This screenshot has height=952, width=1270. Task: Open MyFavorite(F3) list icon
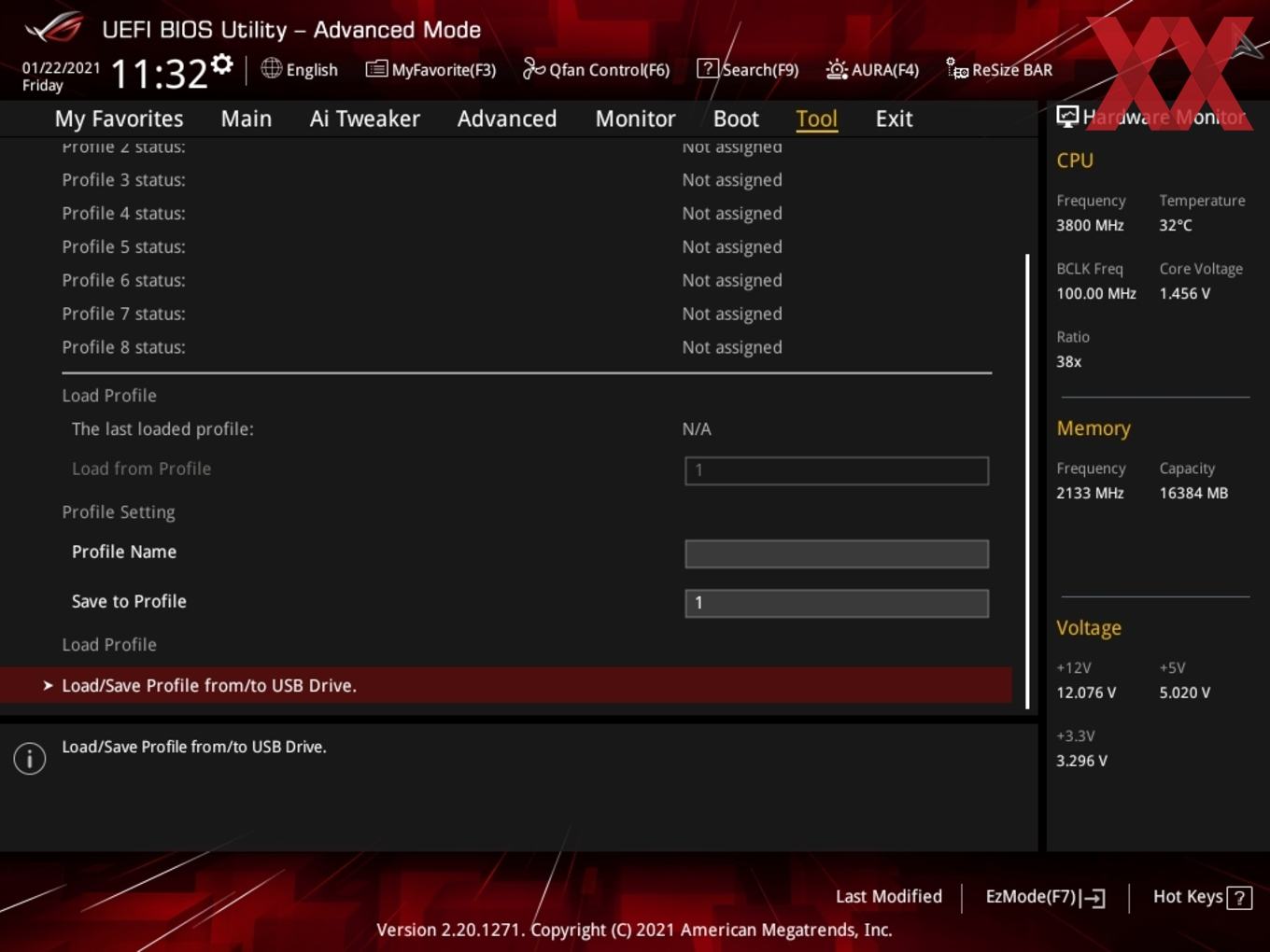pos(376,69)
